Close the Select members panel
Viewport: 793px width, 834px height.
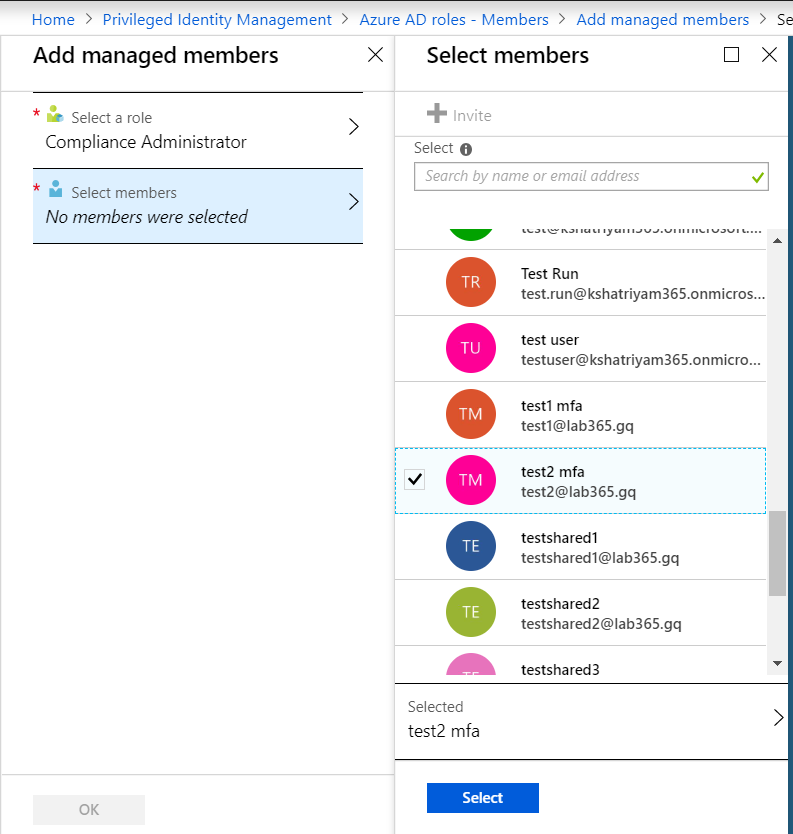(769, 54)
